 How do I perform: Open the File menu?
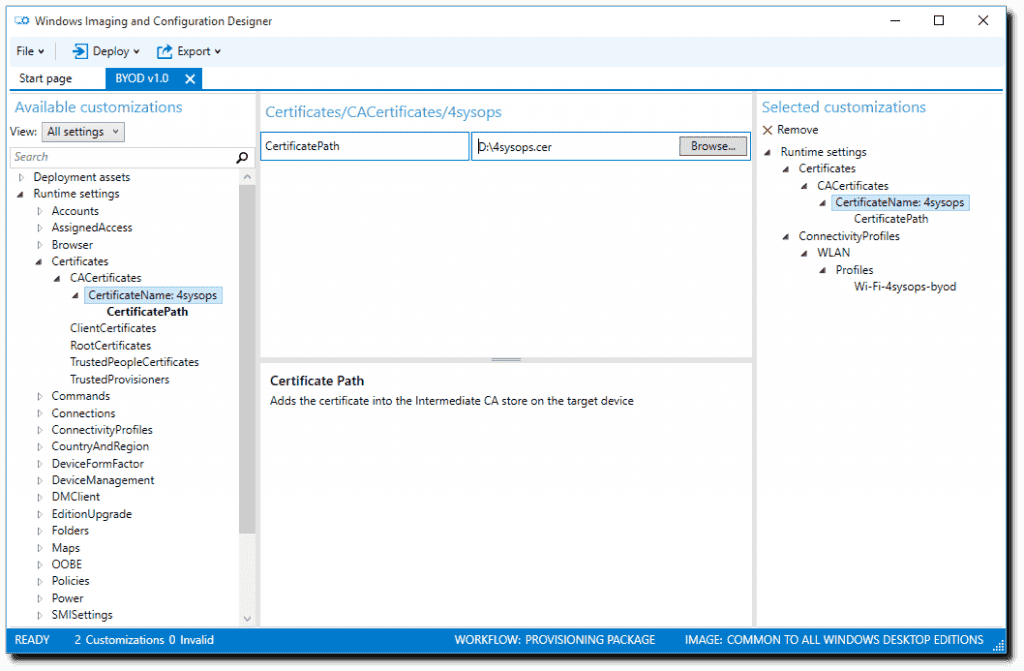click(x=30, y=51)
